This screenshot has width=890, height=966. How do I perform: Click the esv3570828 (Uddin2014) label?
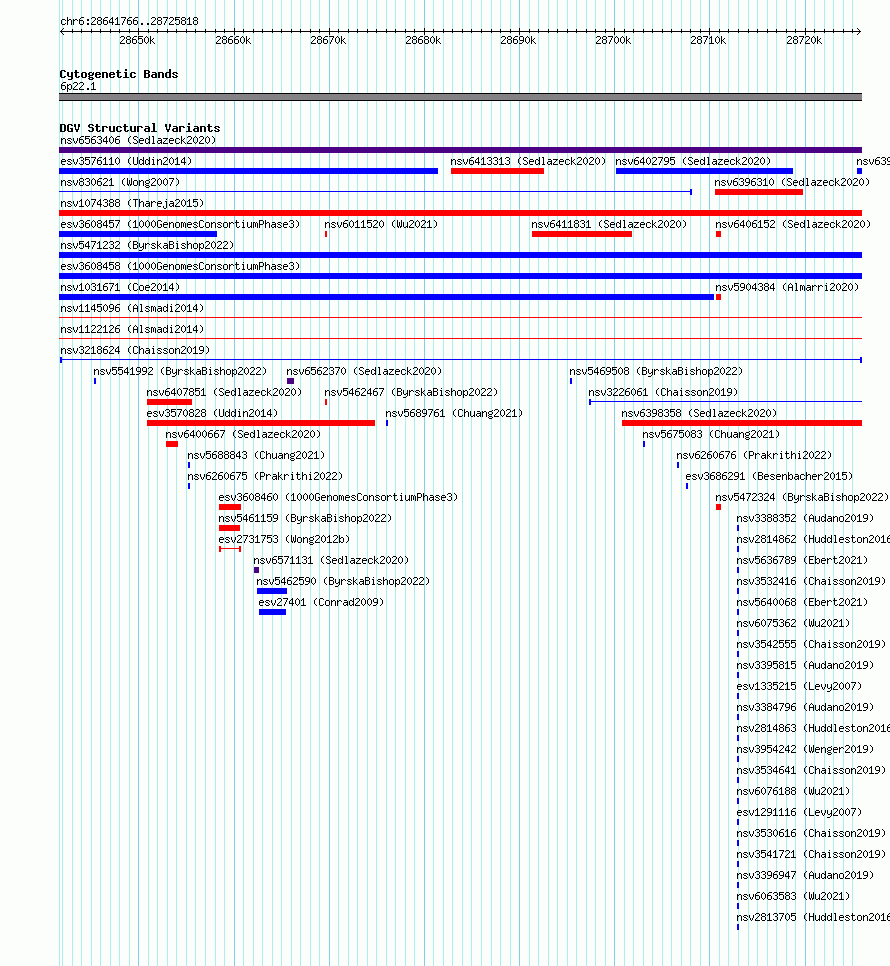coord(212,413)
